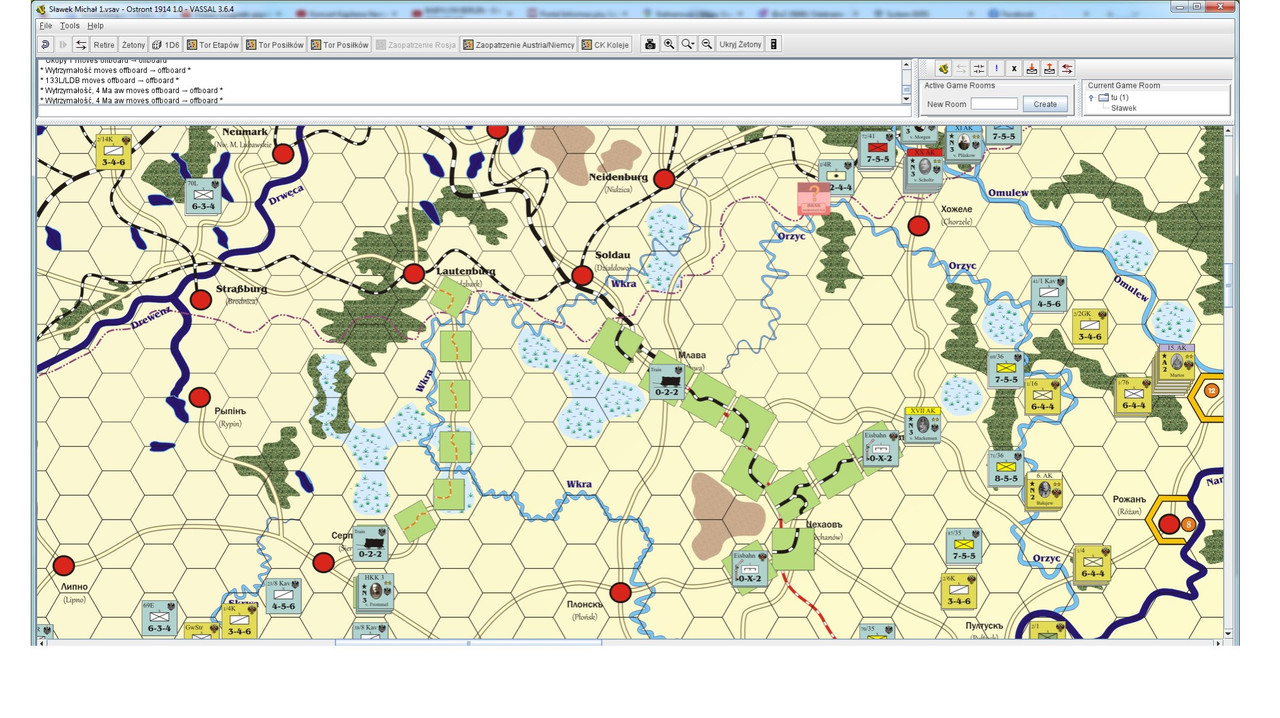This screenshot has height=718, width=1280.
Task: Click the 'Current Game Room' panel label
Action: click(1124, 86)
